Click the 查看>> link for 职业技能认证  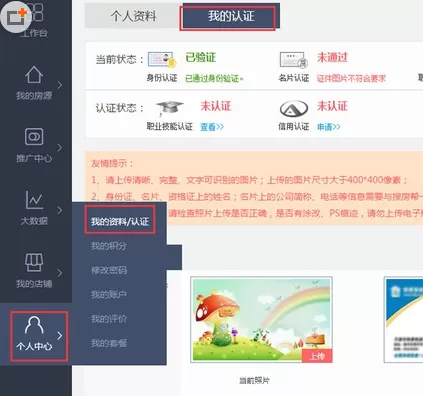pos(212,127)
